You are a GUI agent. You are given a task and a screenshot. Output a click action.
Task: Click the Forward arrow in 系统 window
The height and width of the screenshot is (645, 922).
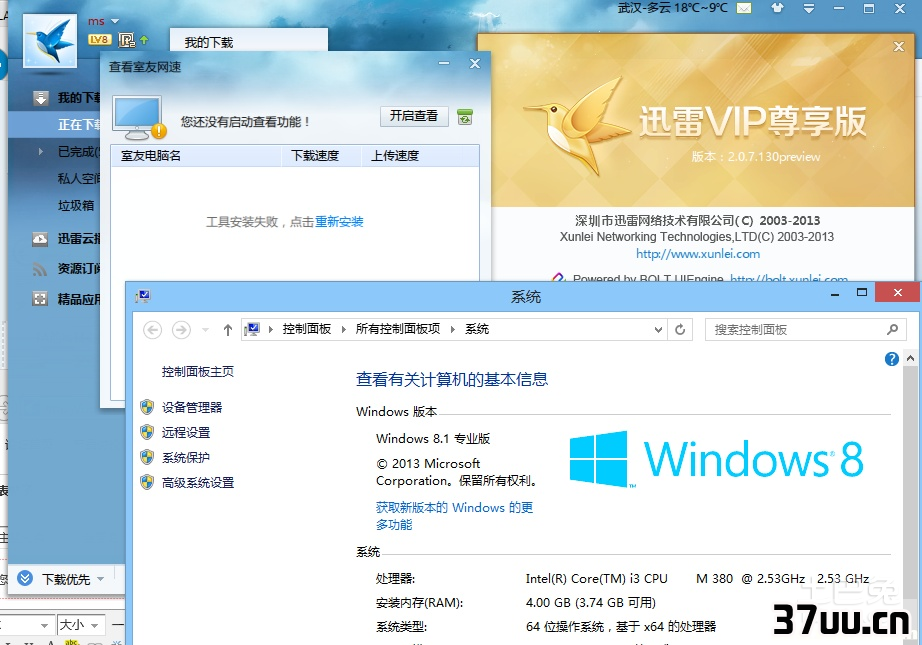coord(181,330)
